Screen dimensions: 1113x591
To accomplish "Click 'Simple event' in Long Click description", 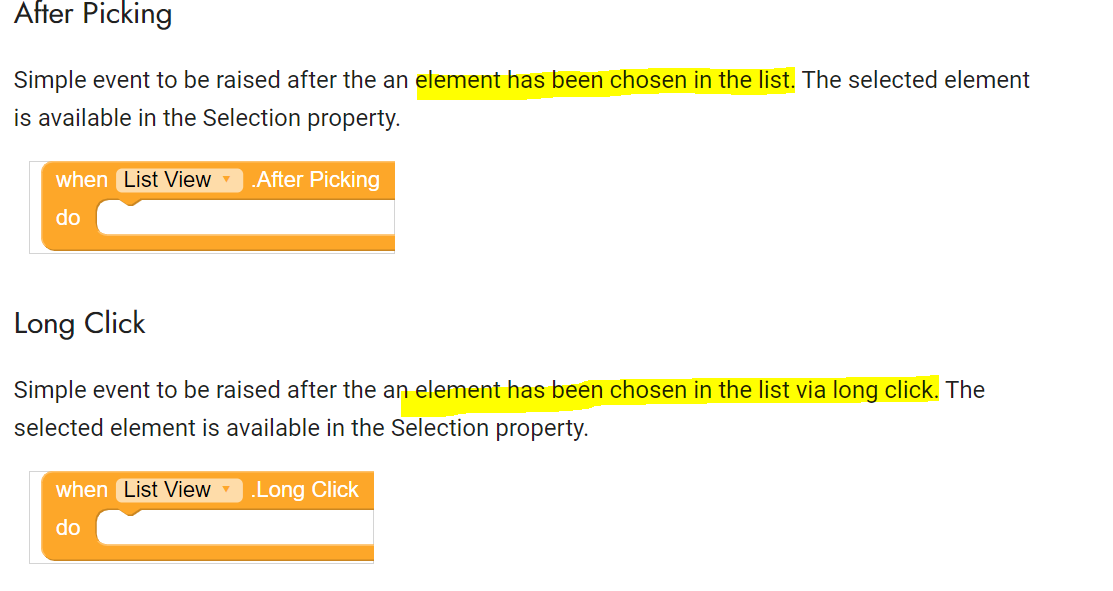I will (x=82, y=390).
